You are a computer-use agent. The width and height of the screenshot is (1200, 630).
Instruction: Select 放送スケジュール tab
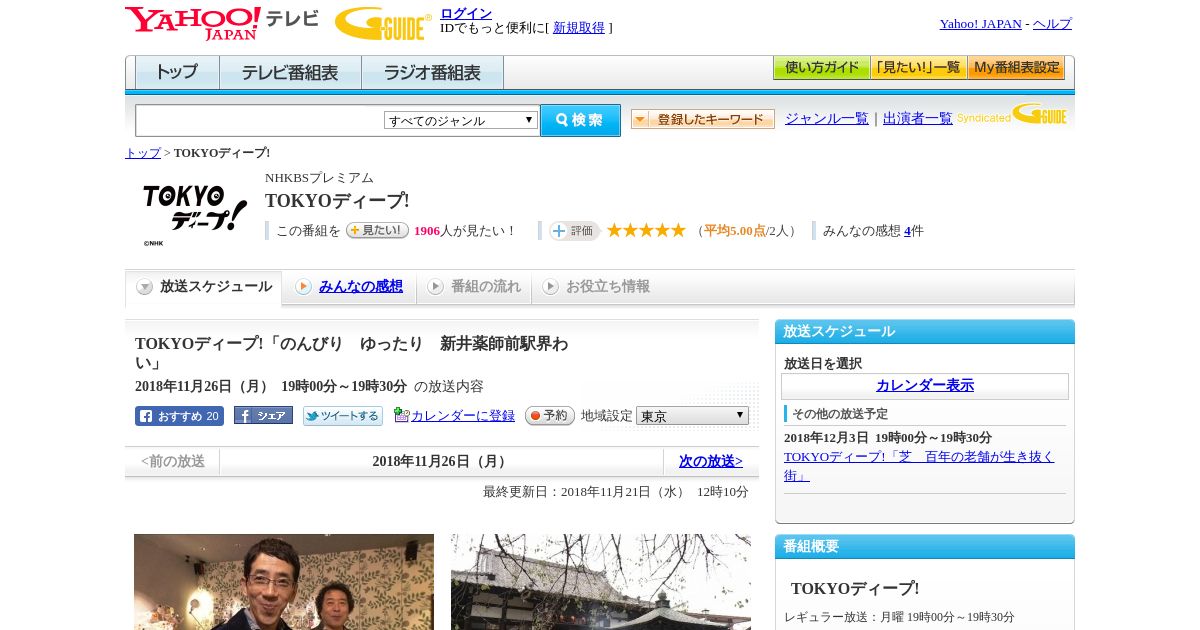pyautogui.click(x=203, y=287)
